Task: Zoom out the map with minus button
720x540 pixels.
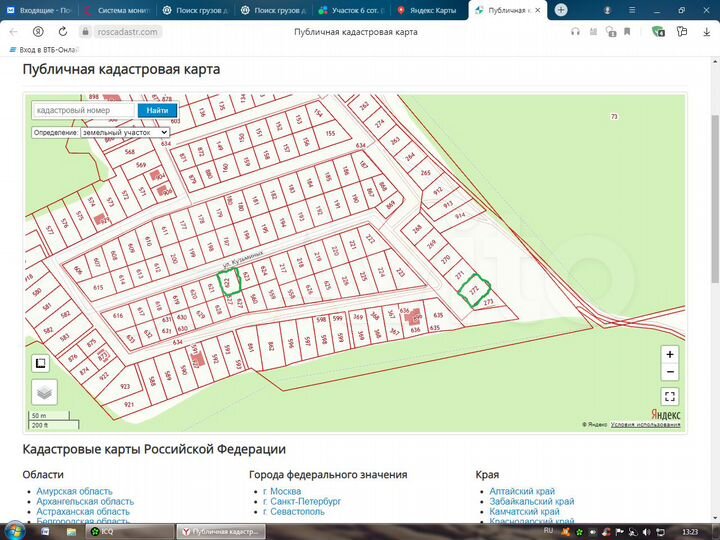Action: pos(670,373)
